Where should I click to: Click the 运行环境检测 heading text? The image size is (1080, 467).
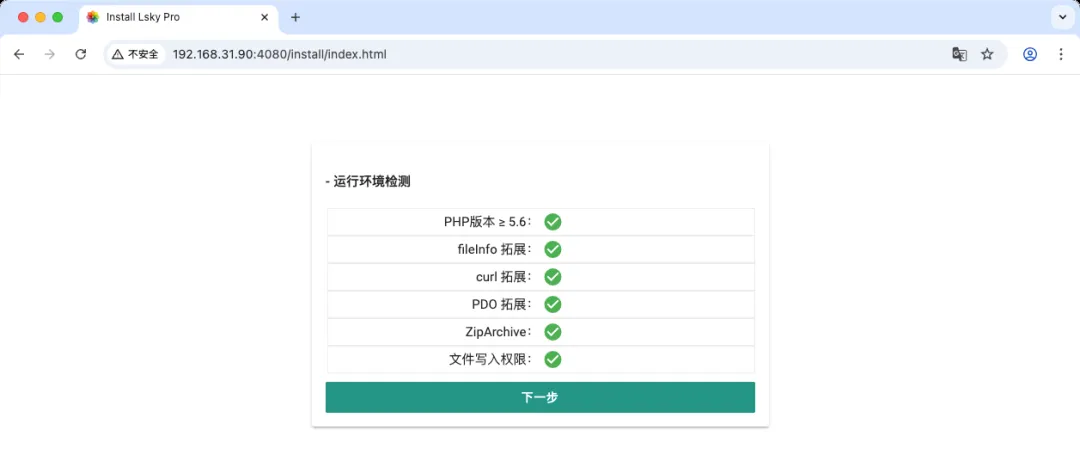tap(372, 183)
